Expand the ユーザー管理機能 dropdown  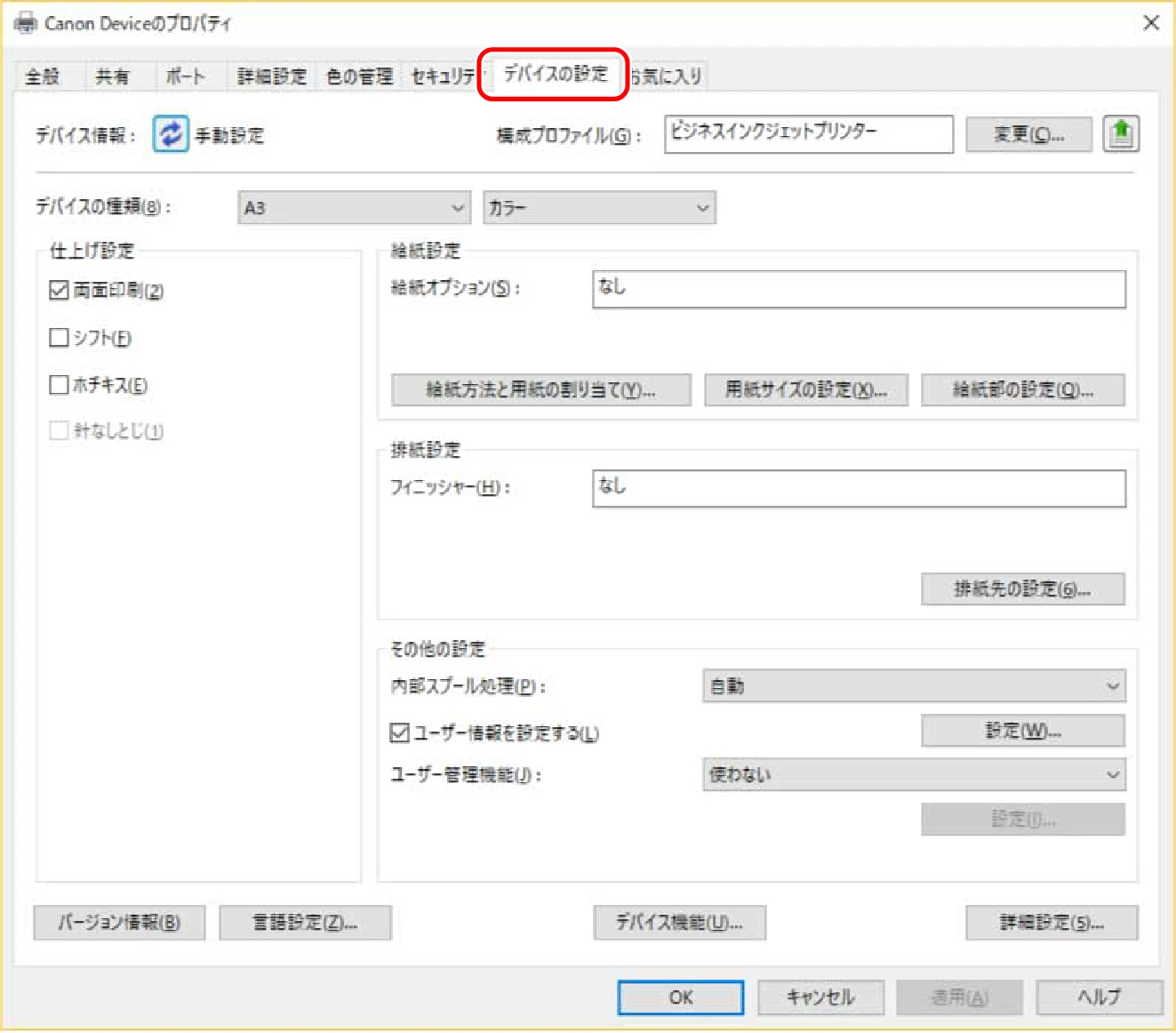click(914, 774)
